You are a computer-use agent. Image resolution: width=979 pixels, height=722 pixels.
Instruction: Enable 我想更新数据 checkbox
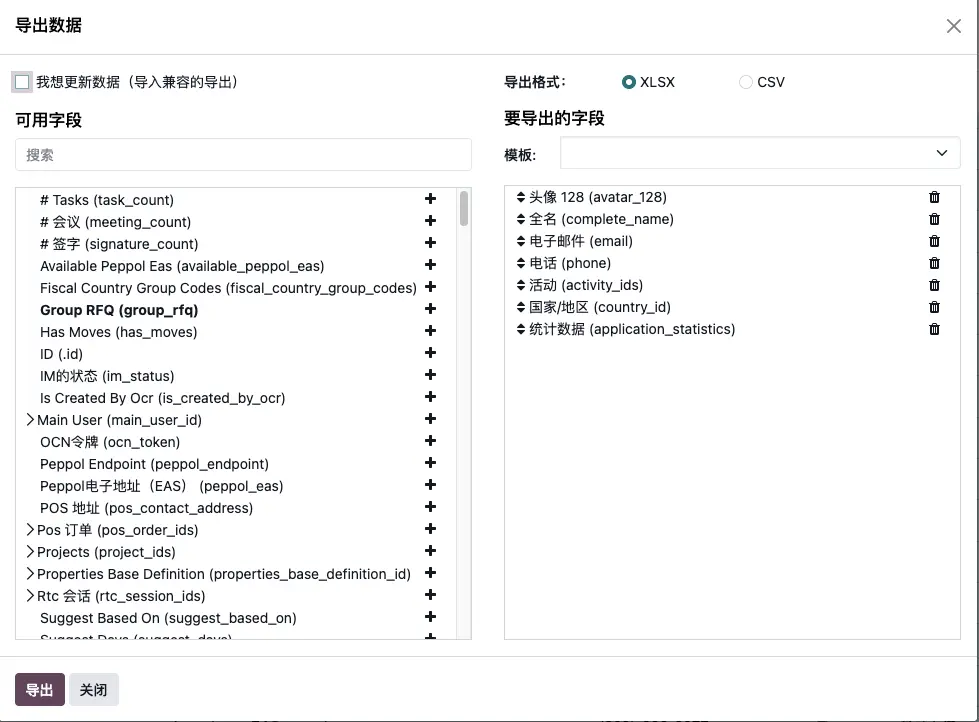click(21, 81)
